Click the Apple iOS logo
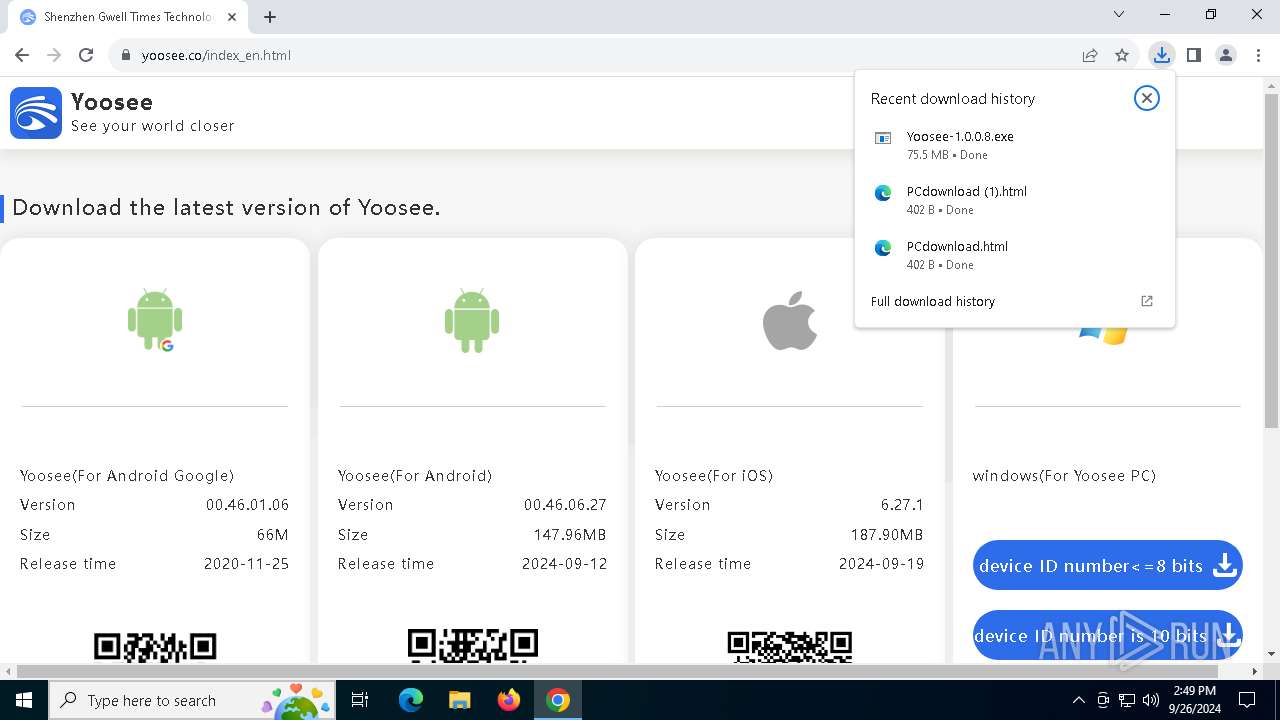 click(x=790, y=320)
